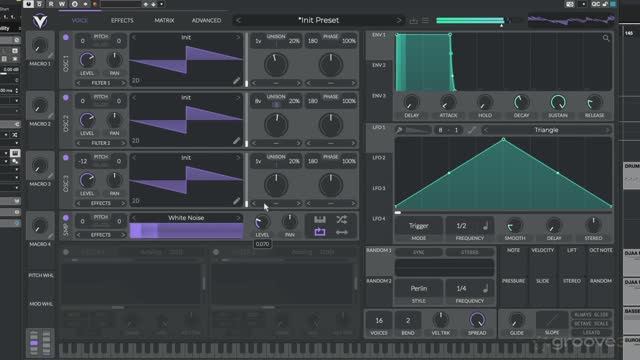Open the sampler EFFECTS routing selector
The image size is (640, 360).
[x=101, y=235]
